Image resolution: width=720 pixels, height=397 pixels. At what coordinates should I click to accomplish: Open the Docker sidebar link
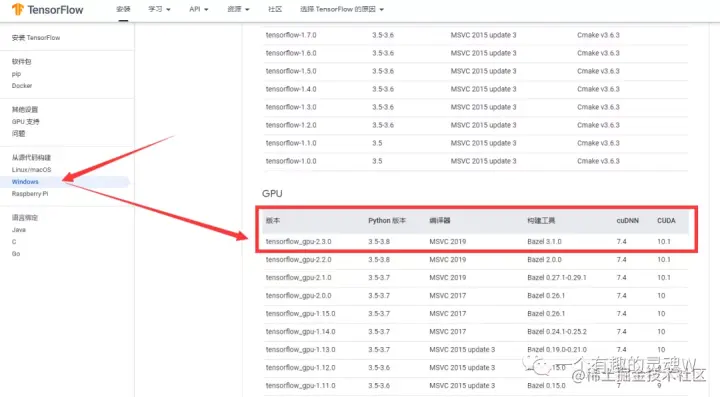[22, 86]
